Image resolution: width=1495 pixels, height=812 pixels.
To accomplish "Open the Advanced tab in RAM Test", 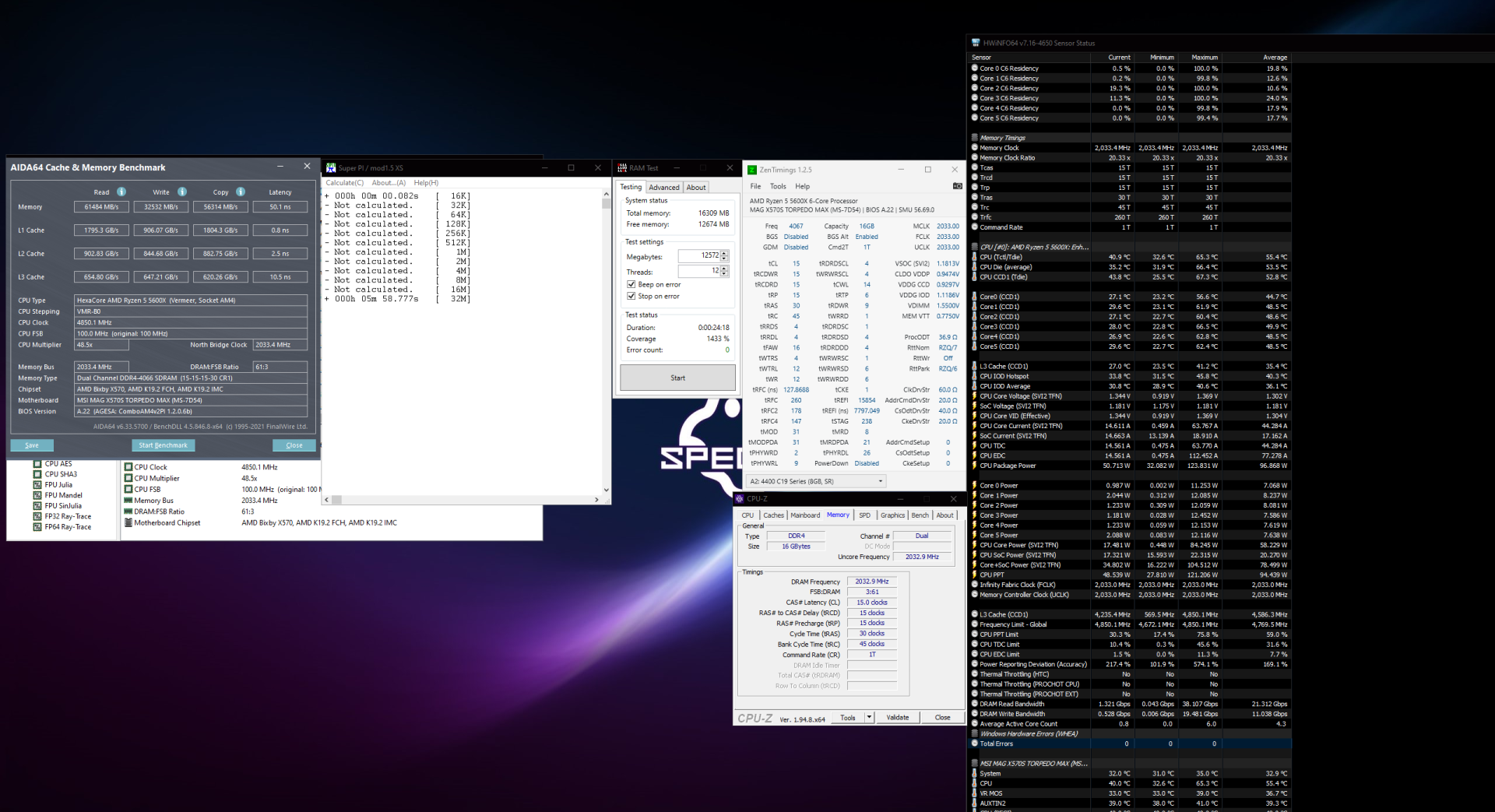I will 663,188.
